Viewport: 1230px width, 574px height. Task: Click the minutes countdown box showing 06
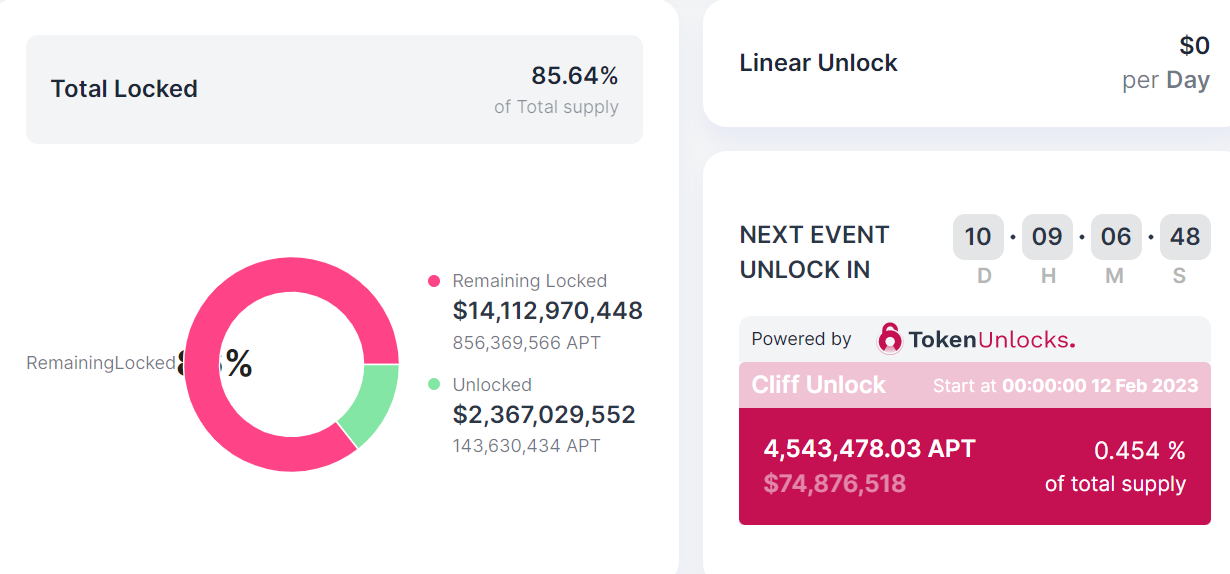point(1116,237)
